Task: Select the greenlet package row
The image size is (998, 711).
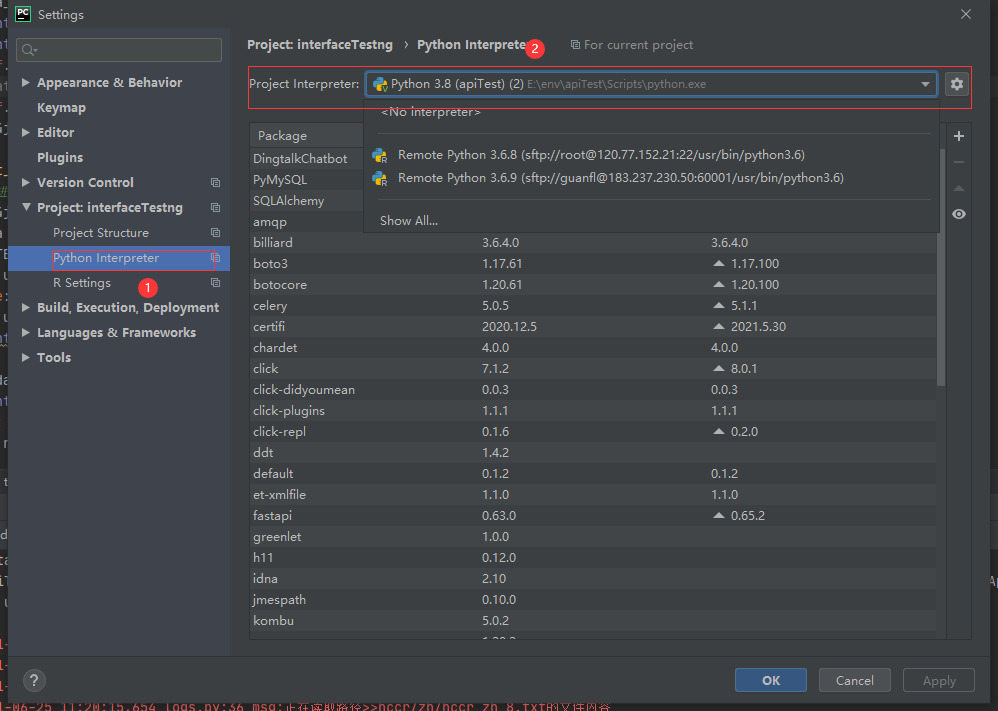Action: 593,537
